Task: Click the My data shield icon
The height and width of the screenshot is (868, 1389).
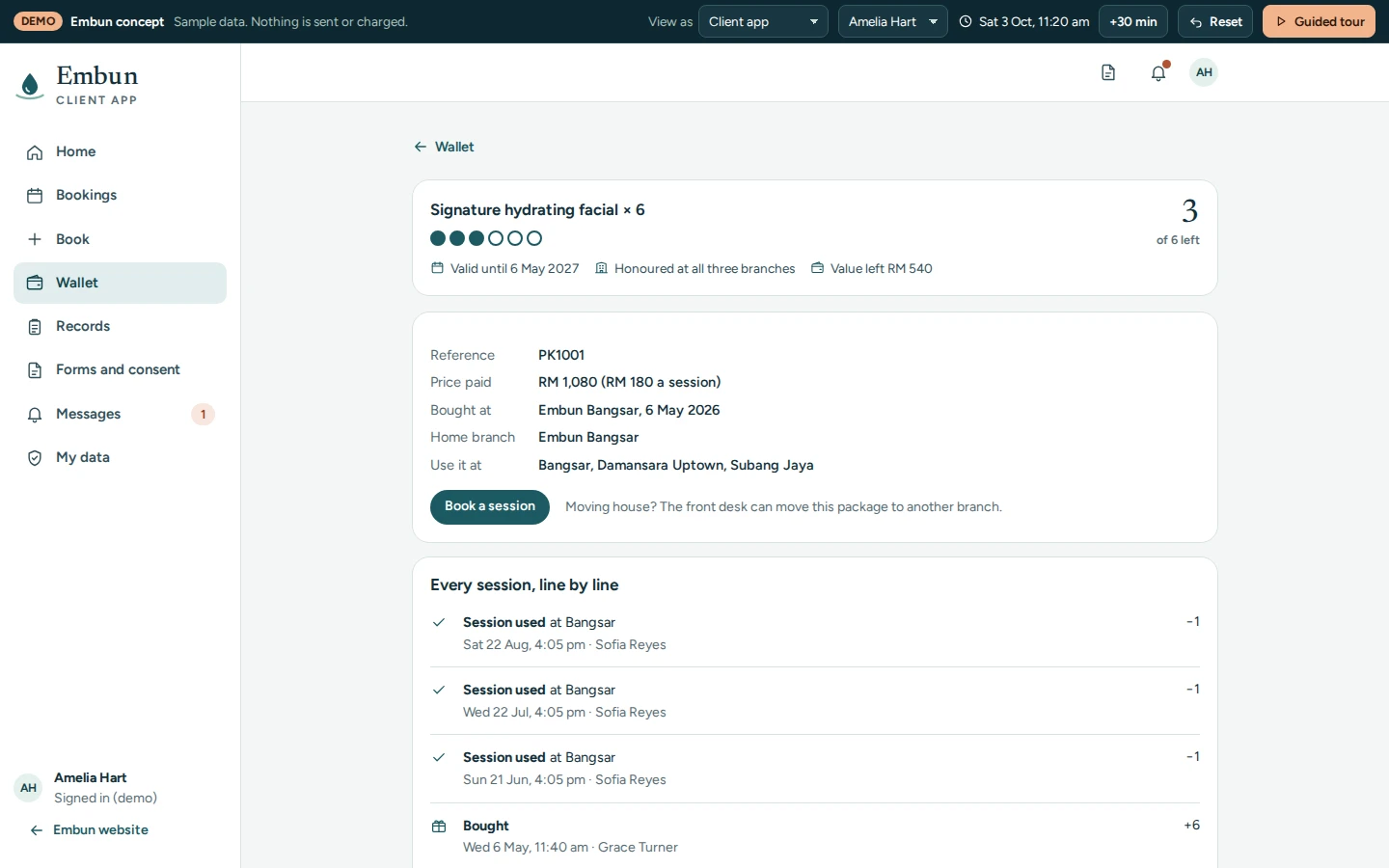Action: pyautogui.click(x=35, y=458)
